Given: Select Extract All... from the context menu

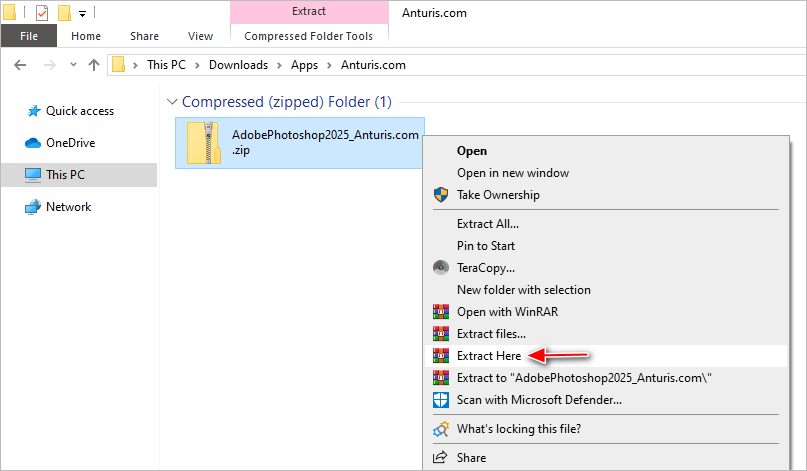Looking at the screenshot, I should [x=487, y=224].
